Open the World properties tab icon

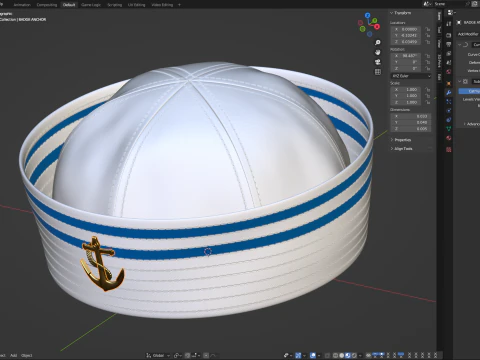click(449, 72)
